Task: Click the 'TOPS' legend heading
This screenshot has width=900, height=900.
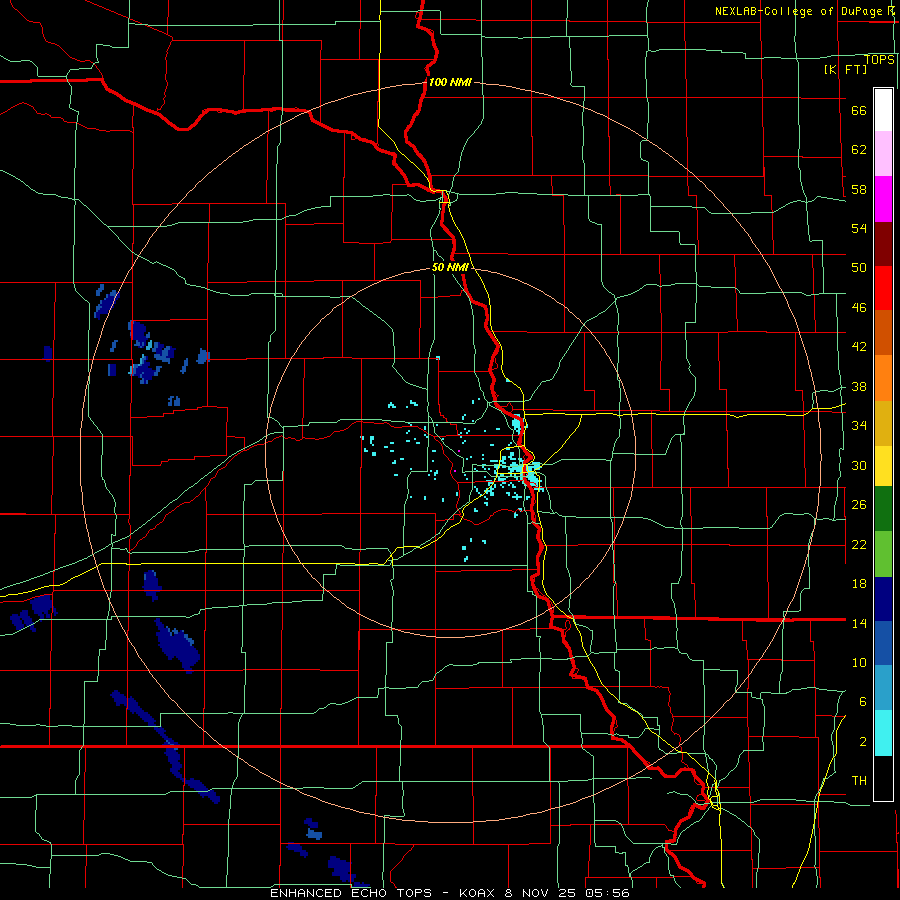Action: pyautogui.click(x=879, y=59)
